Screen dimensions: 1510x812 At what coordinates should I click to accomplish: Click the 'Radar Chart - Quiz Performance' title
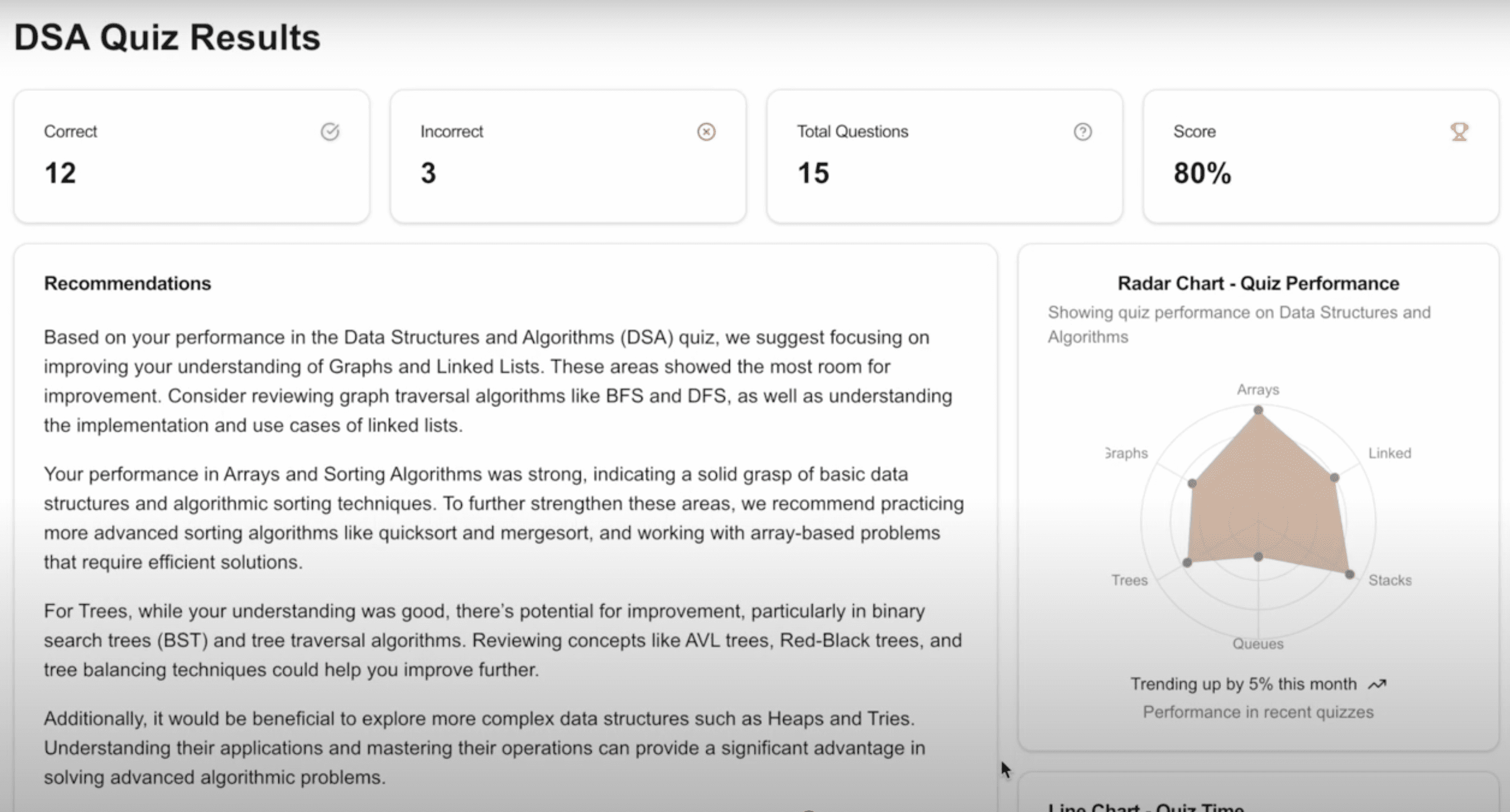click(1258, 283)
